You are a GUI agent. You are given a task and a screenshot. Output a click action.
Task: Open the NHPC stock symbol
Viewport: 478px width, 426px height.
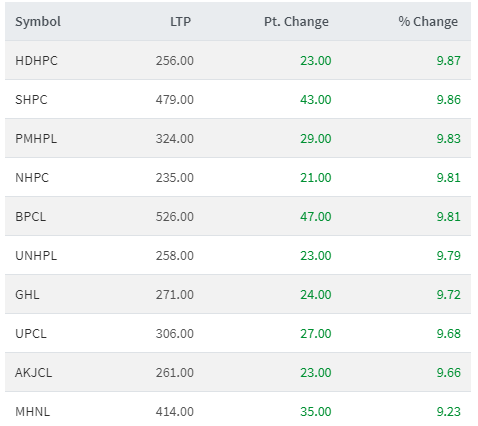32,178
